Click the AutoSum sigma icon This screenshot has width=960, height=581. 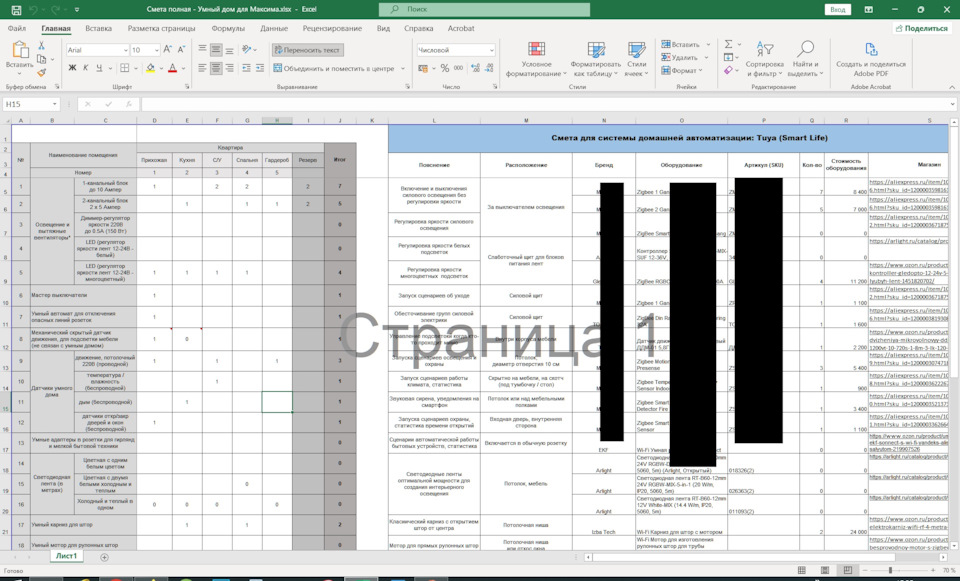point(729,44)
